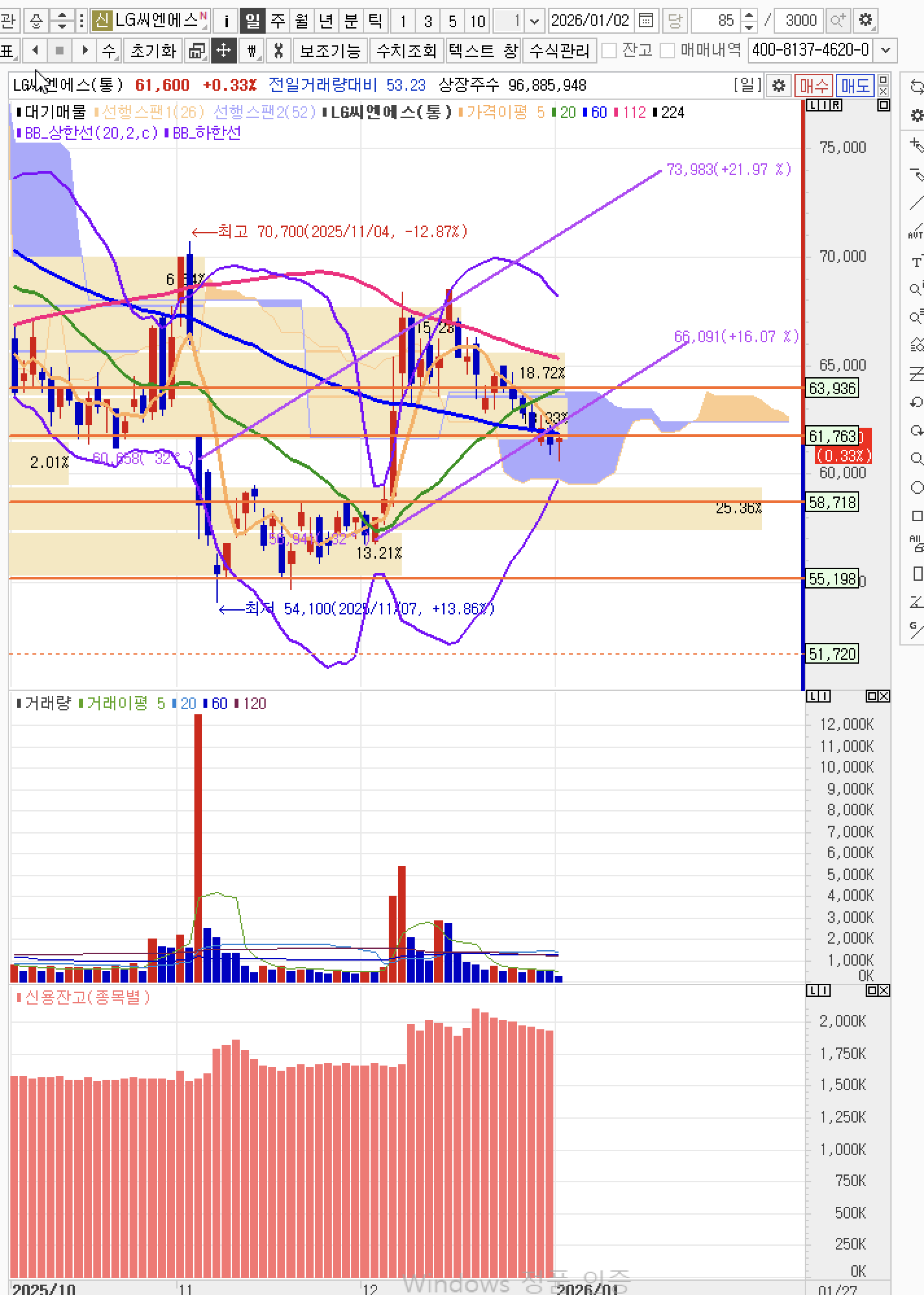Expand the interval number dropdown arrow
This screenshot has width=924, height=1295.
[535, 21]
